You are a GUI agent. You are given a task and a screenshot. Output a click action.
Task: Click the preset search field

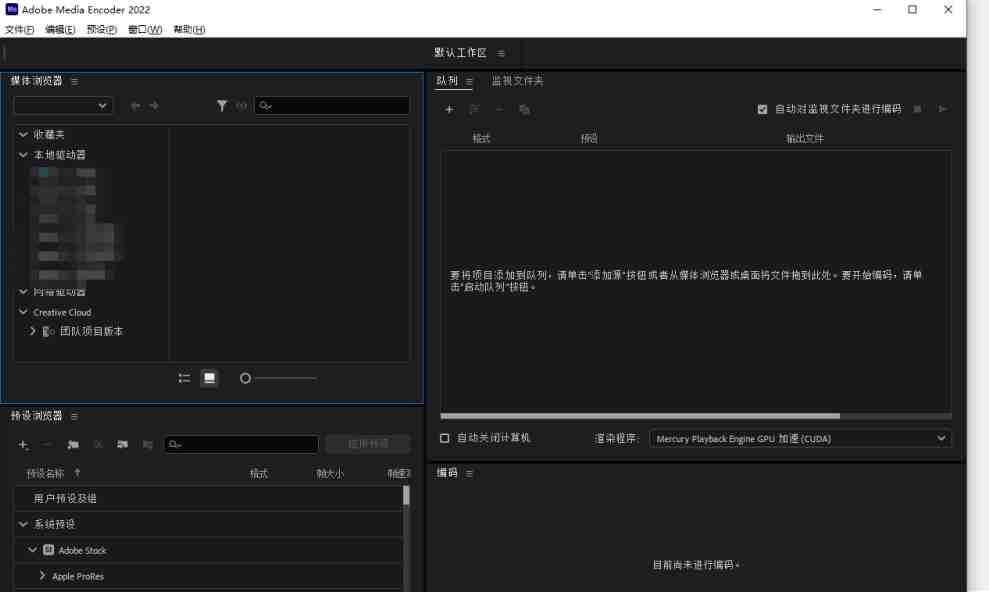pos(240,444)
